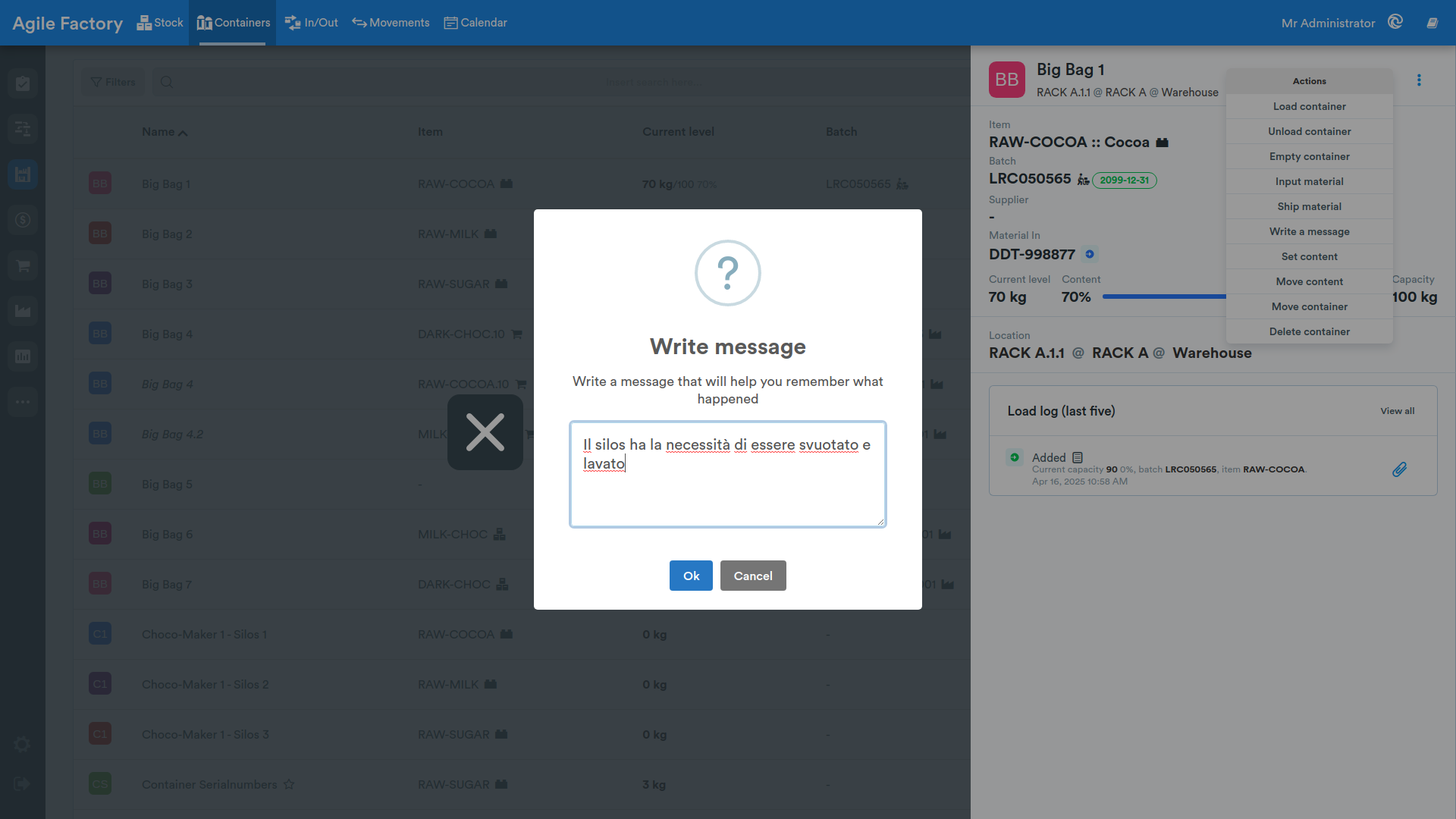This screenshot has height=819, width=1456.
Task: Click the blue icon next to DDT-998877
Action: [1090, 254]
